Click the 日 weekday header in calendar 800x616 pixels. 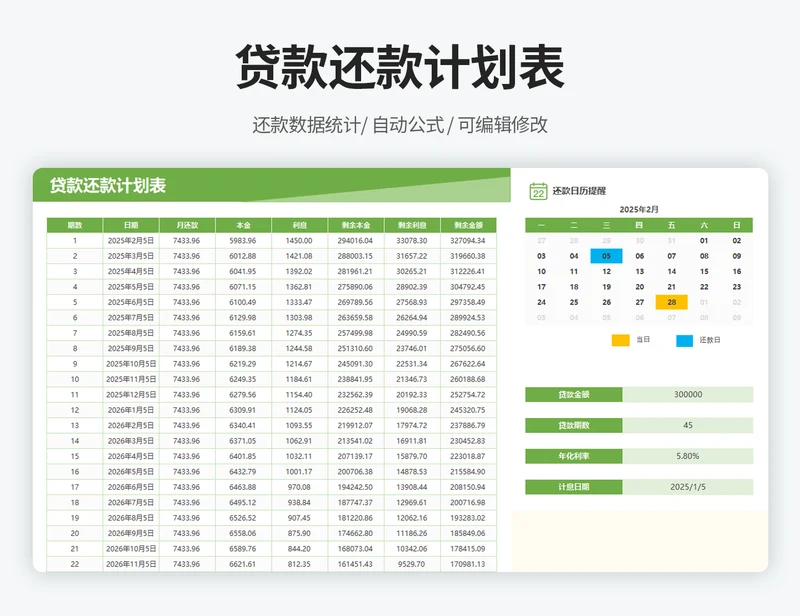[737, 225]
